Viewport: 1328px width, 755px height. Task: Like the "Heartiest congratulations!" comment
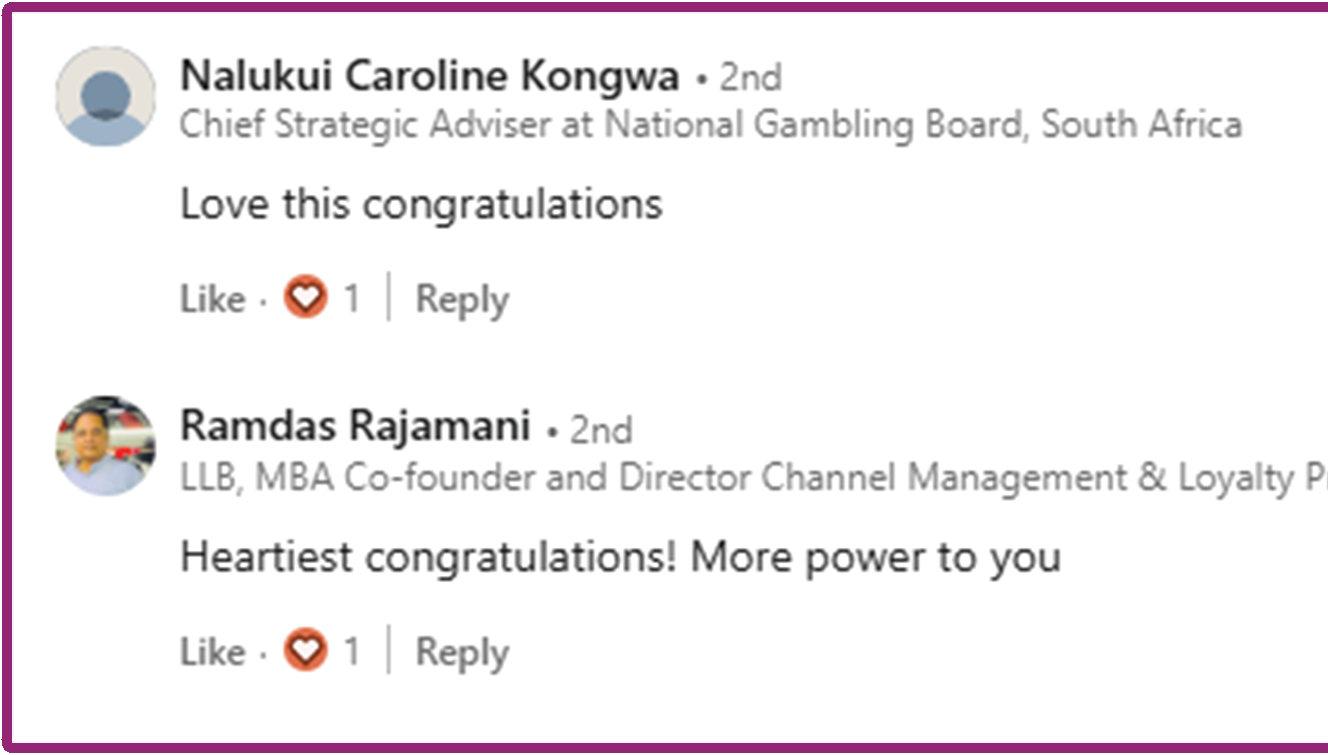pos(212,652)
